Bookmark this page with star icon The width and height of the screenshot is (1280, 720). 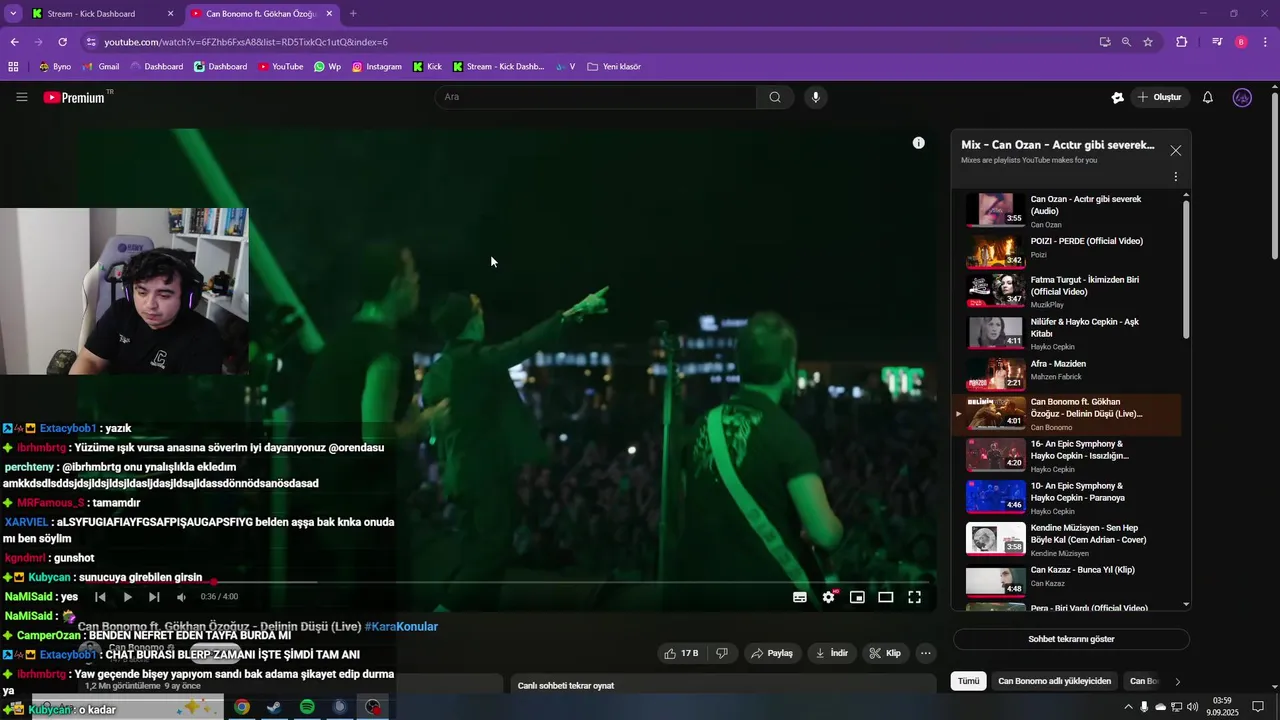[1148, 42]
